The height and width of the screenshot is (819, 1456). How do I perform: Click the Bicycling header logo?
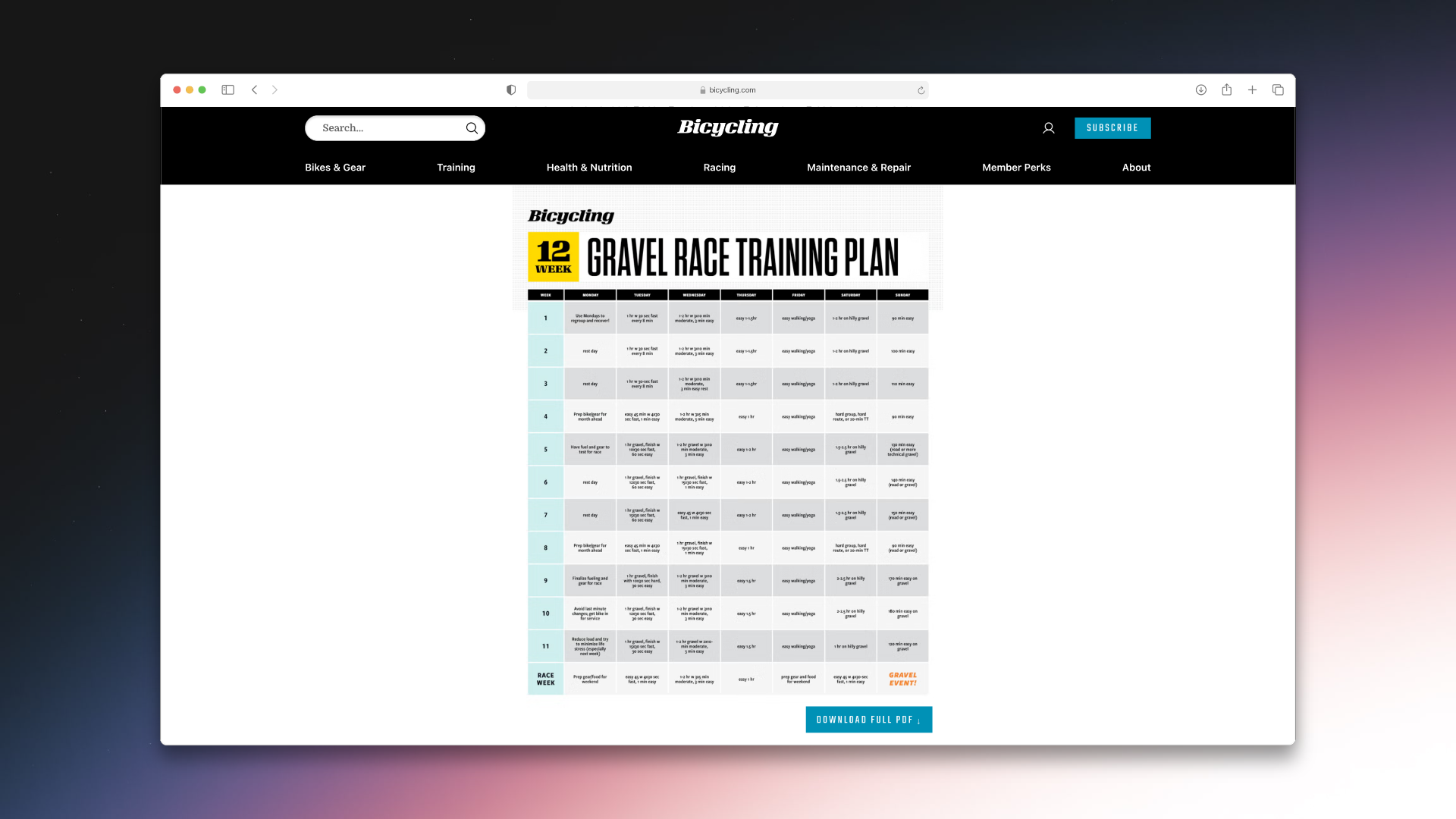click(728, 127)
